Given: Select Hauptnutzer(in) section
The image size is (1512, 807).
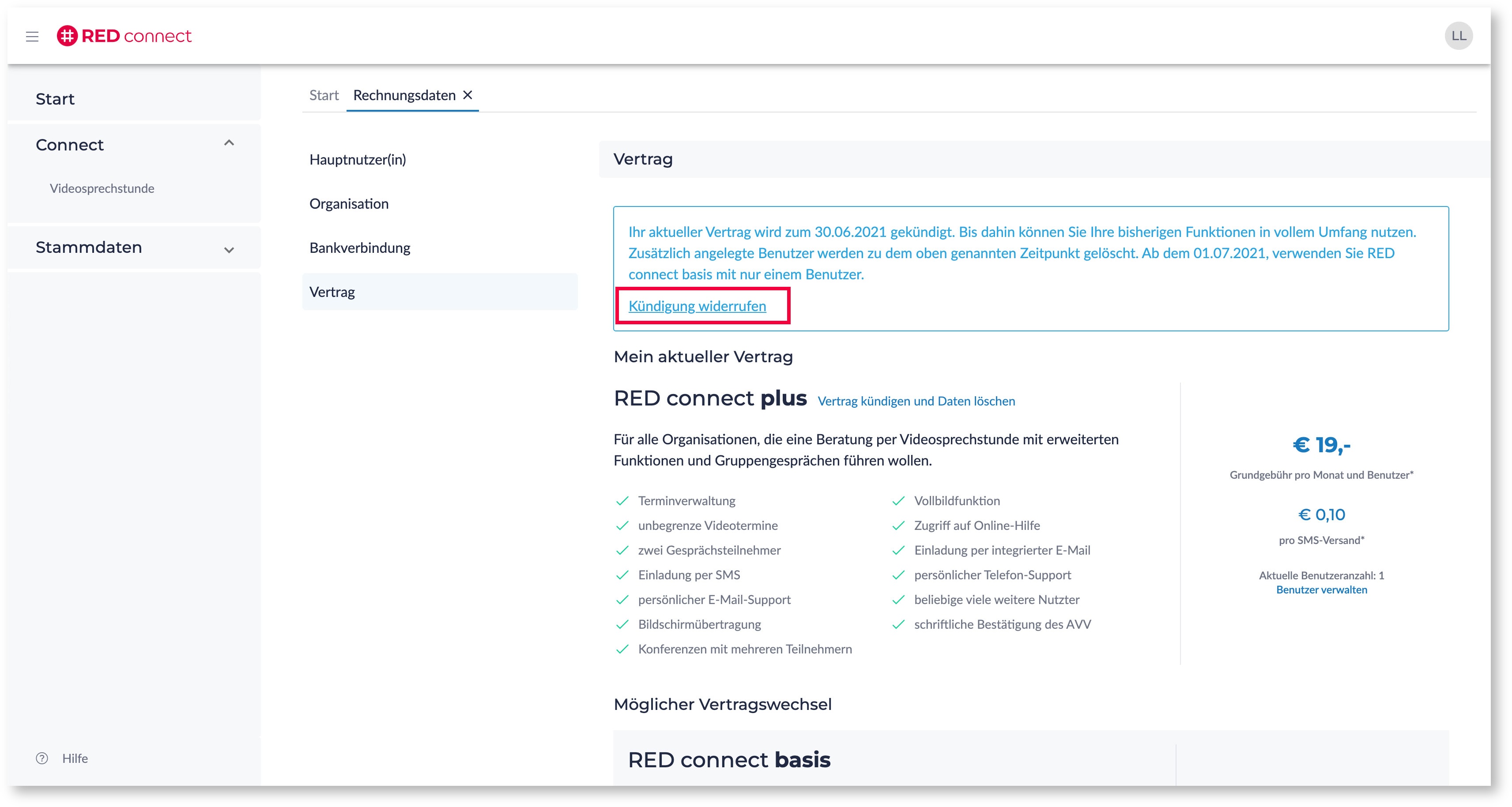Looking at the screenshot, I should coord(358,160).
